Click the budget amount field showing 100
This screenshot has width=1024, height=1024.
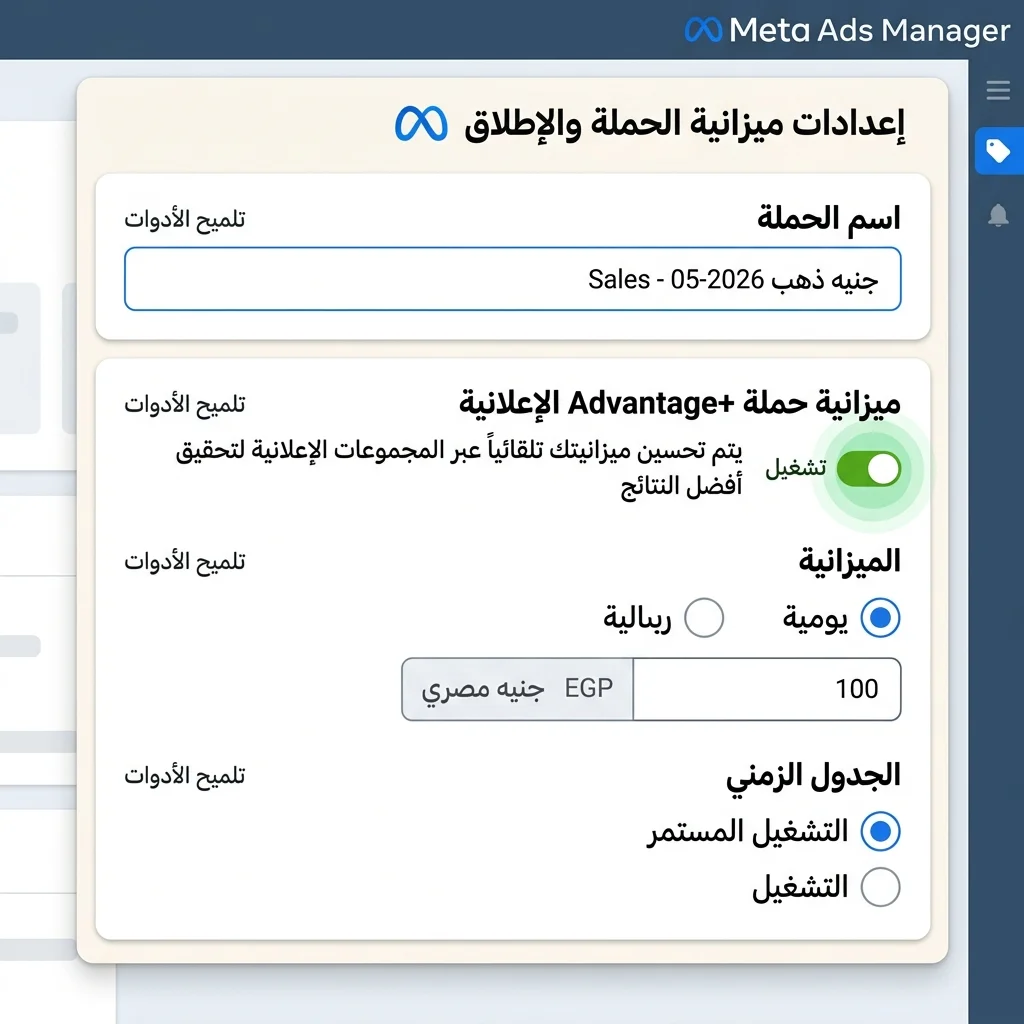point(767,689)
